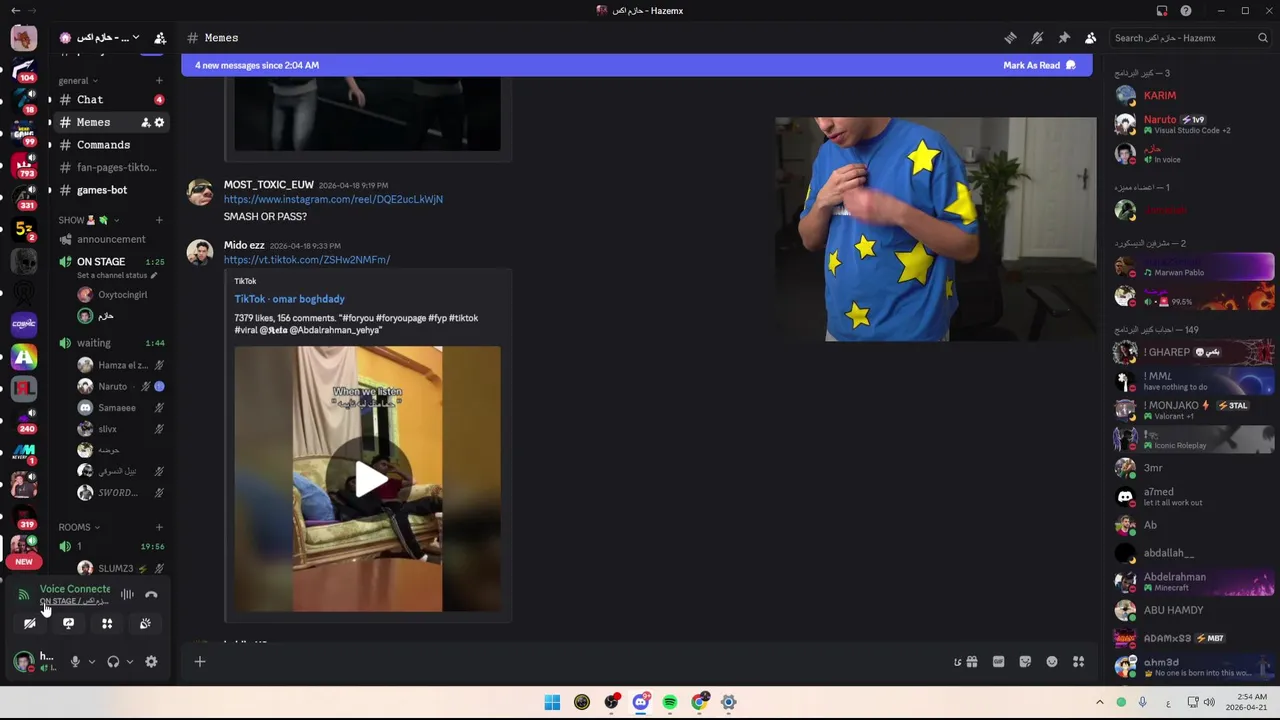Open Memes channel settings gear
Screen dimensions: 1280x720
point(159,123)
